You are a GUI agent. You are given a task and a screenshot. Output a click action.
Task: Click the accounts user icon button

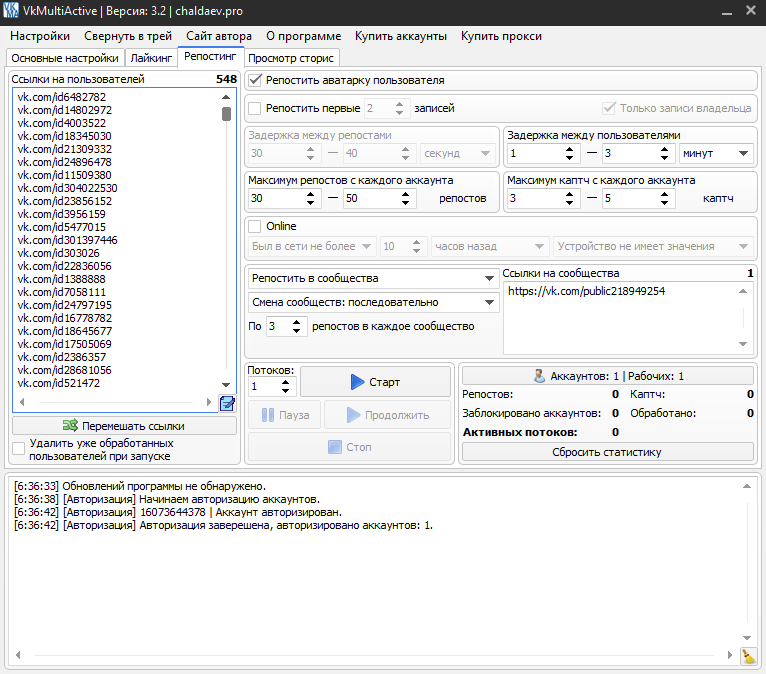[539, 376]
